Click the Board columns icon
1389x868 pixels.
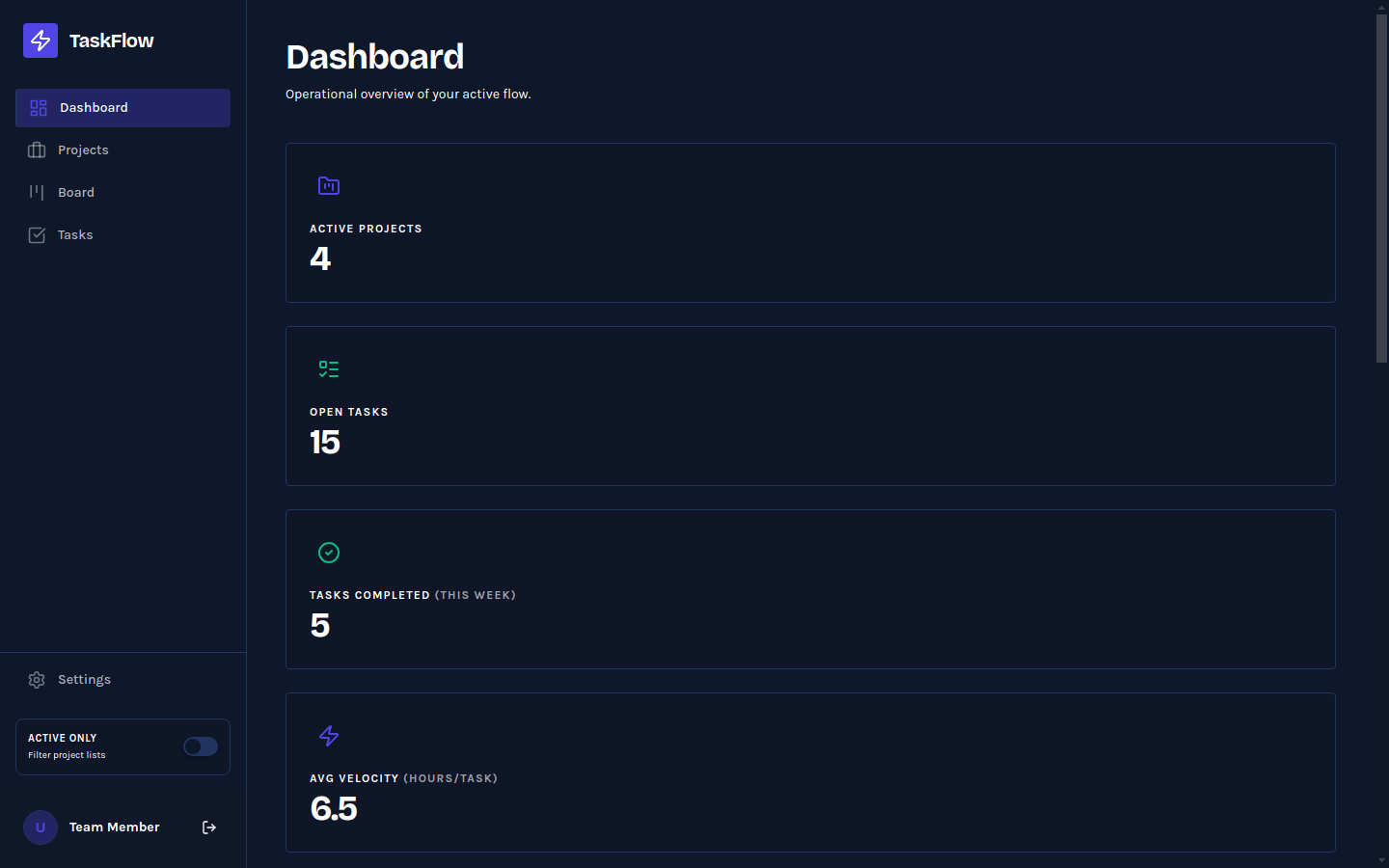click(x=37, y=193)
